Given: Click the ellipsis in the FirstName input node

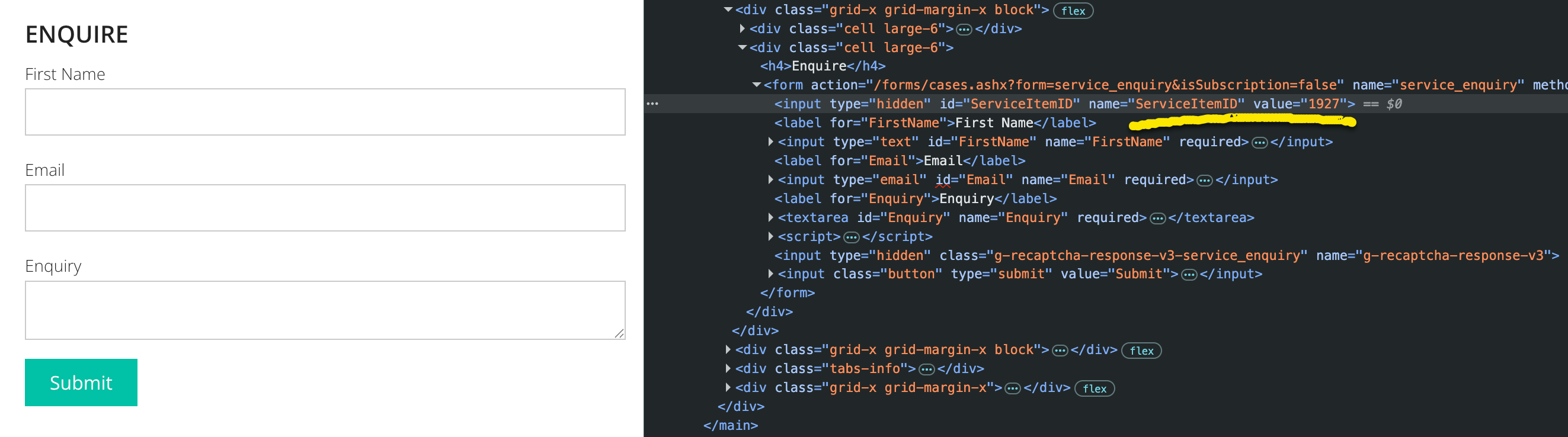Looking at the screenshot, I should (1259, 143).
